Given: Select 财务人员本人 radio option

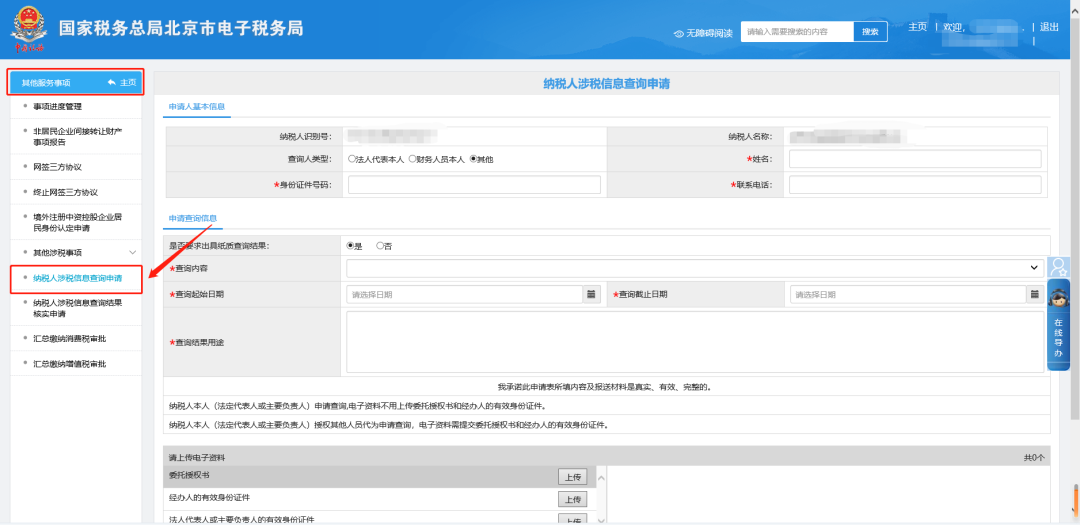Looking at the screenshot, I should pos(413,159).
